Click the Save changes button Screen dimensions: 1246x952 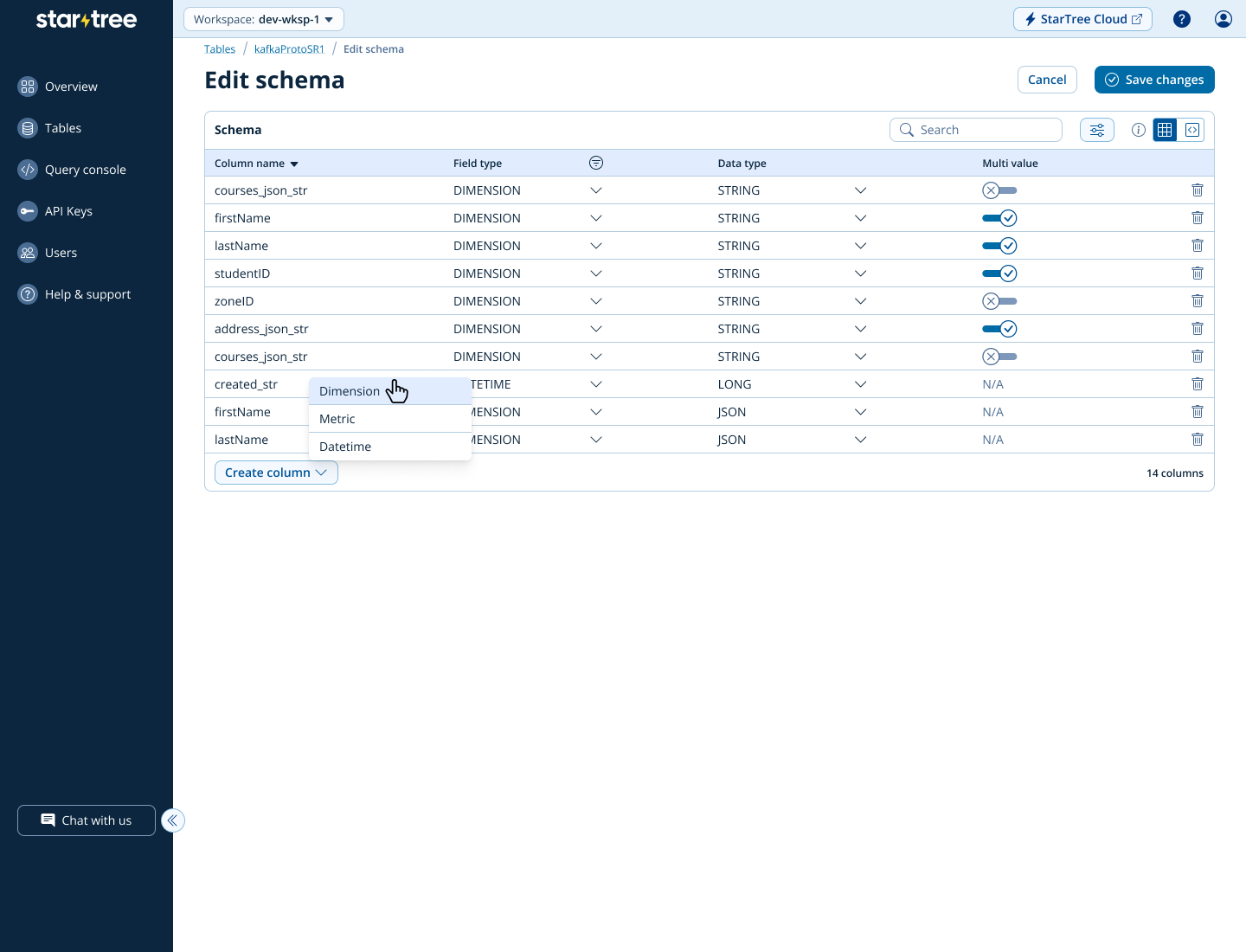pyautogui.click(x=1153, y=80)
